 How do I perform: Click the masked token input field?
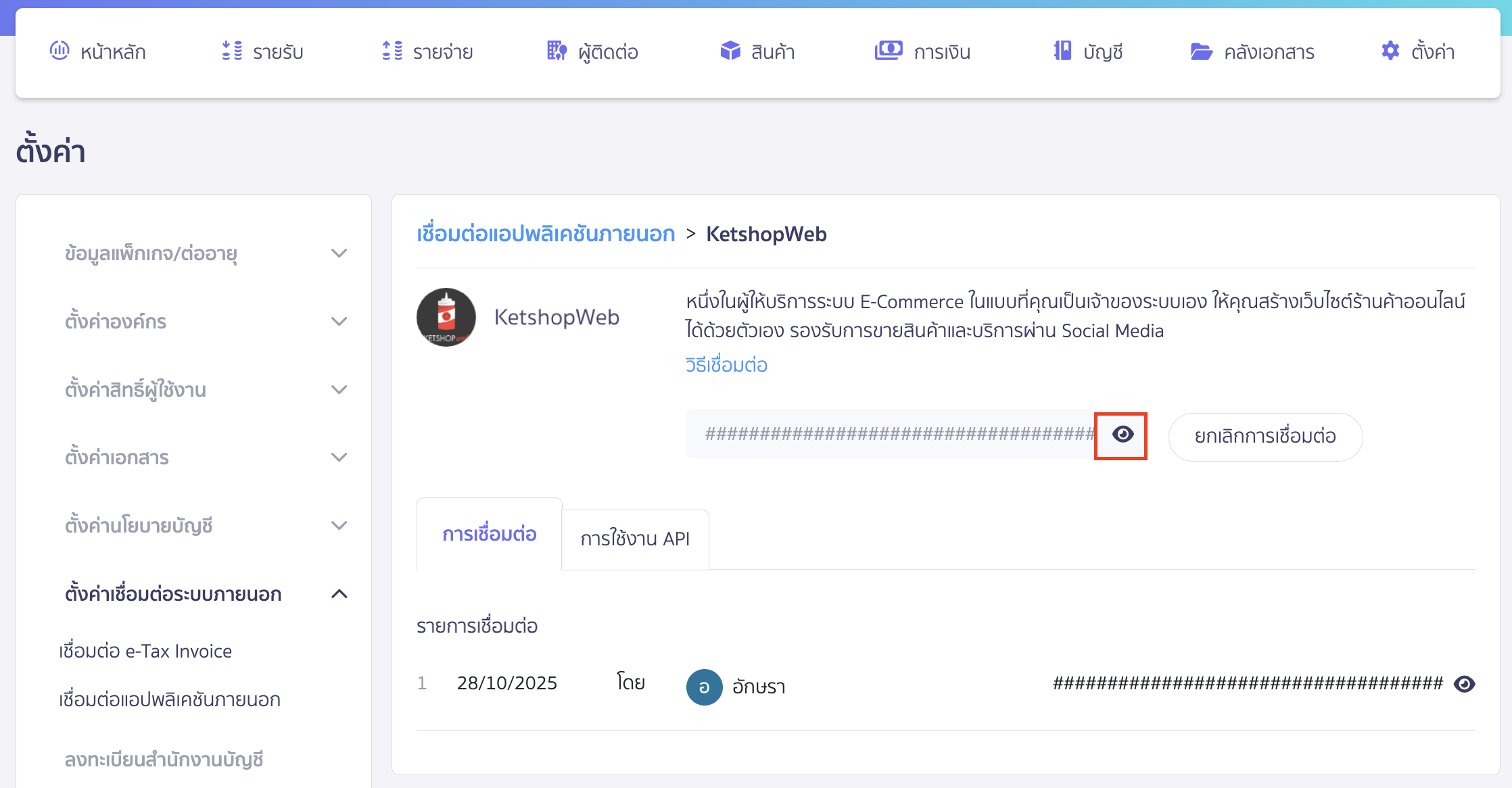pyautogui.click(x=879, y=434)
